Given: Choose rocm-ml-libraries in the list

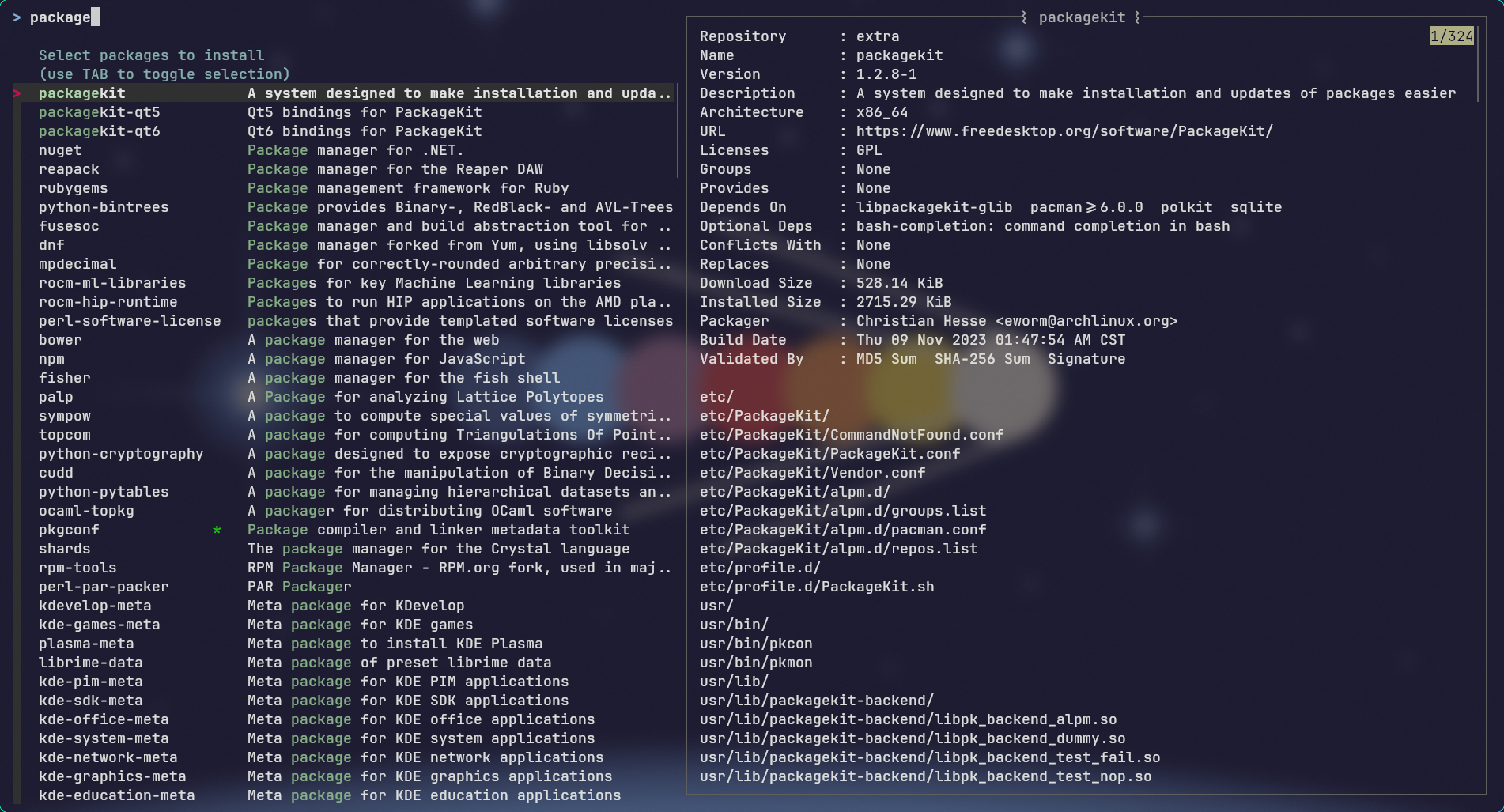Looking at the screenshot, I should tap(343, 283).
